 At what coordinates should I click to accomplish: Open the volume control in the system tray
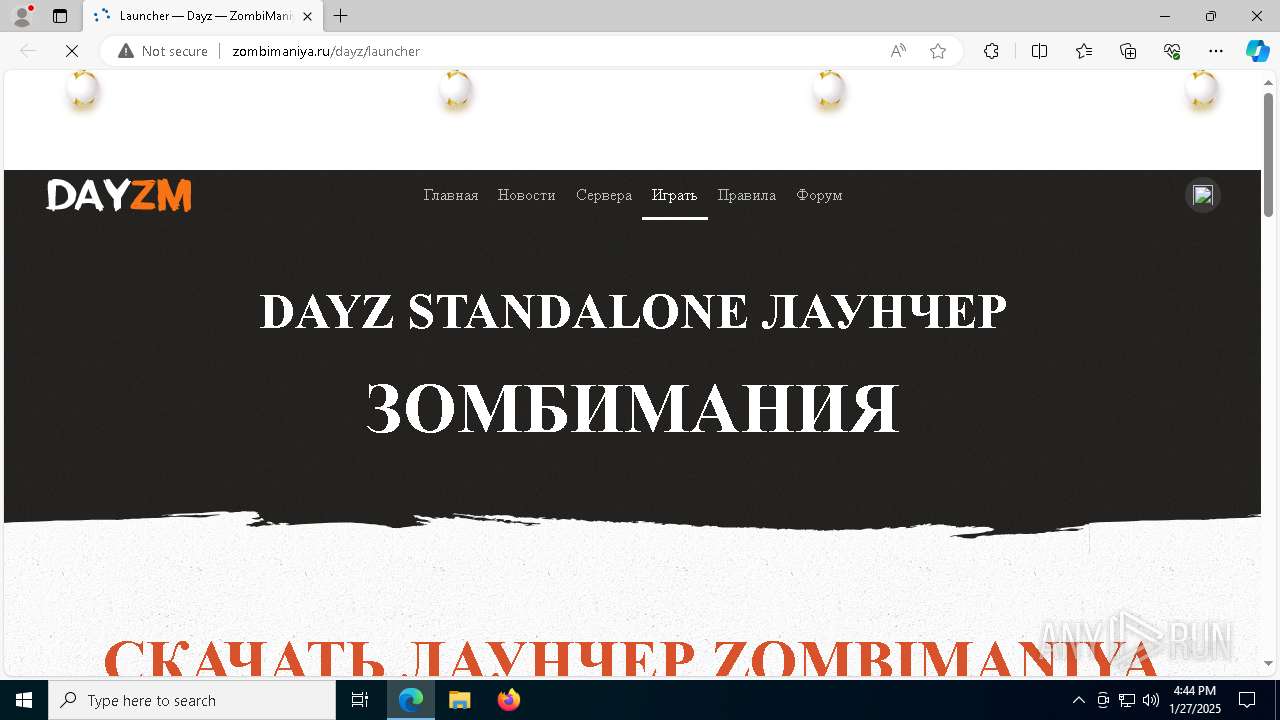(x=1151, y=700)
